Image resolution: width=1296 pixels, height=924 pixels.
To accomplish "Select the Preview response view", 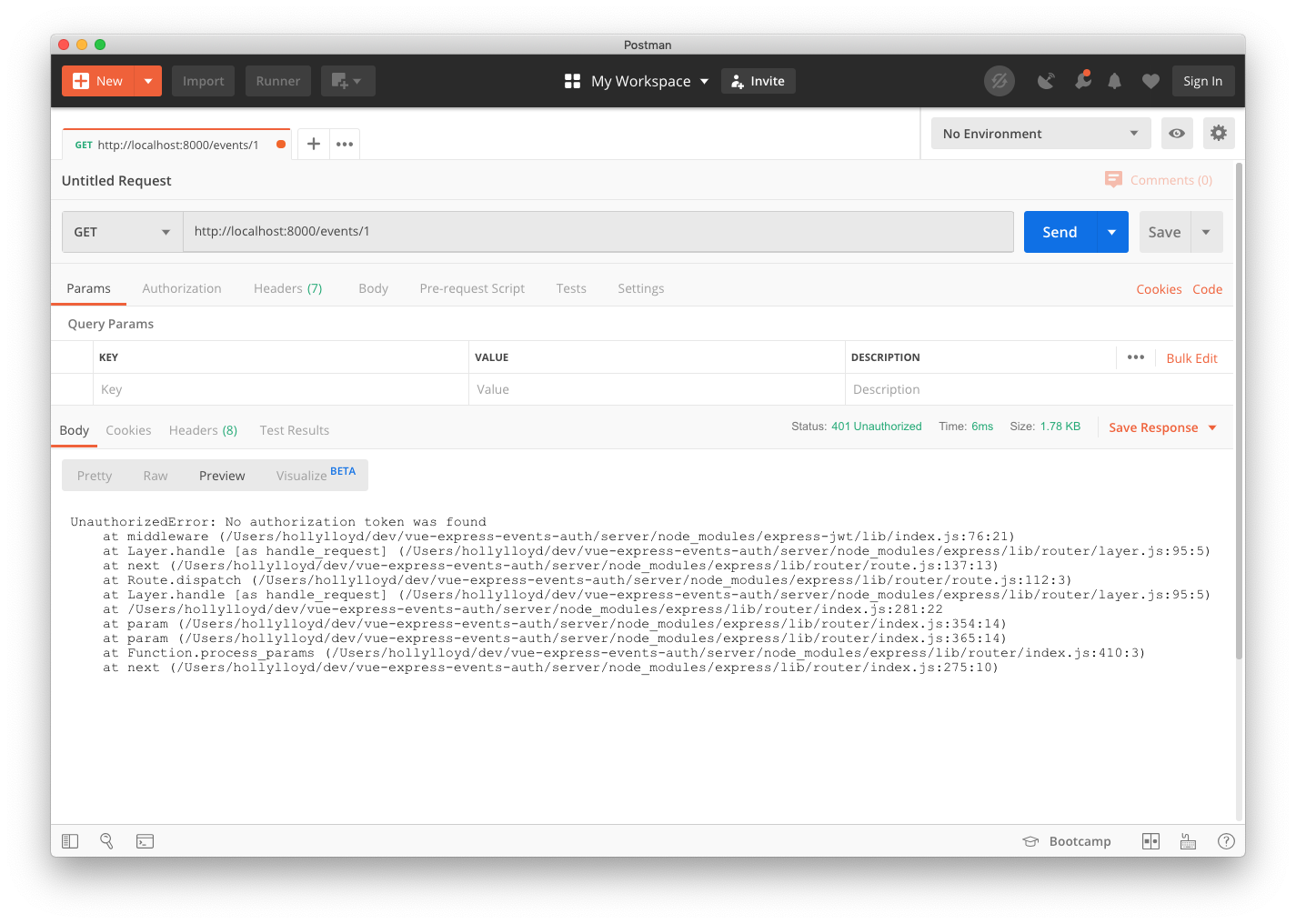I will (222, 476).
